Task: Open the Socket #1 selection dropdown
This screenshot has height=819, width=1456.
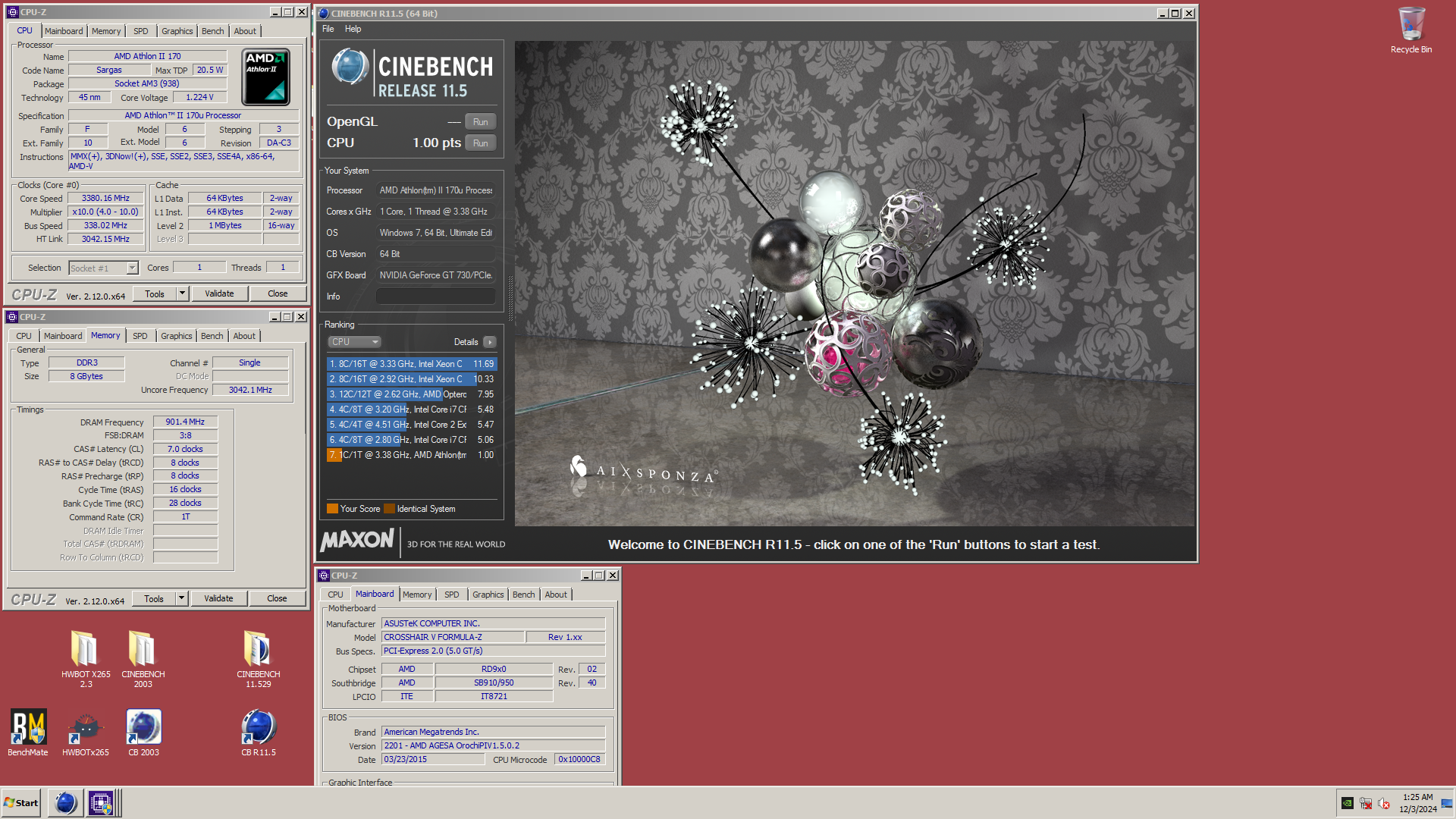Action: (x=104, y=268)
